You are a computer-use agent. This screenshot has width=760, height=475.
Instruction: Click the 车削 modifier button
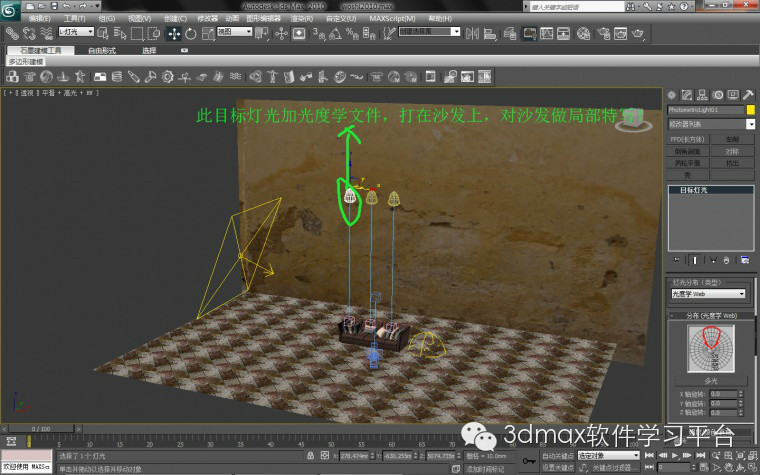coord(732,139)
